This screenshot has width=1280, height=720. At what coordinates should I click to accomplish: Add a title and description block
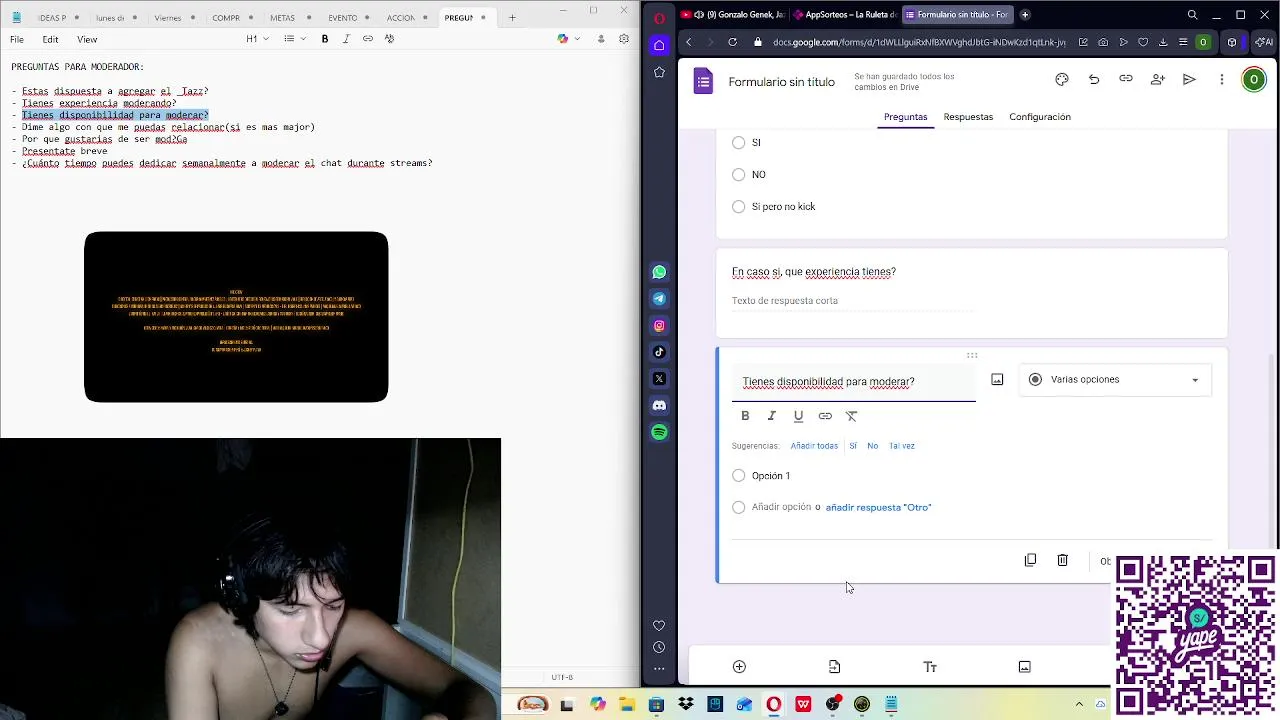pos(930,667)
